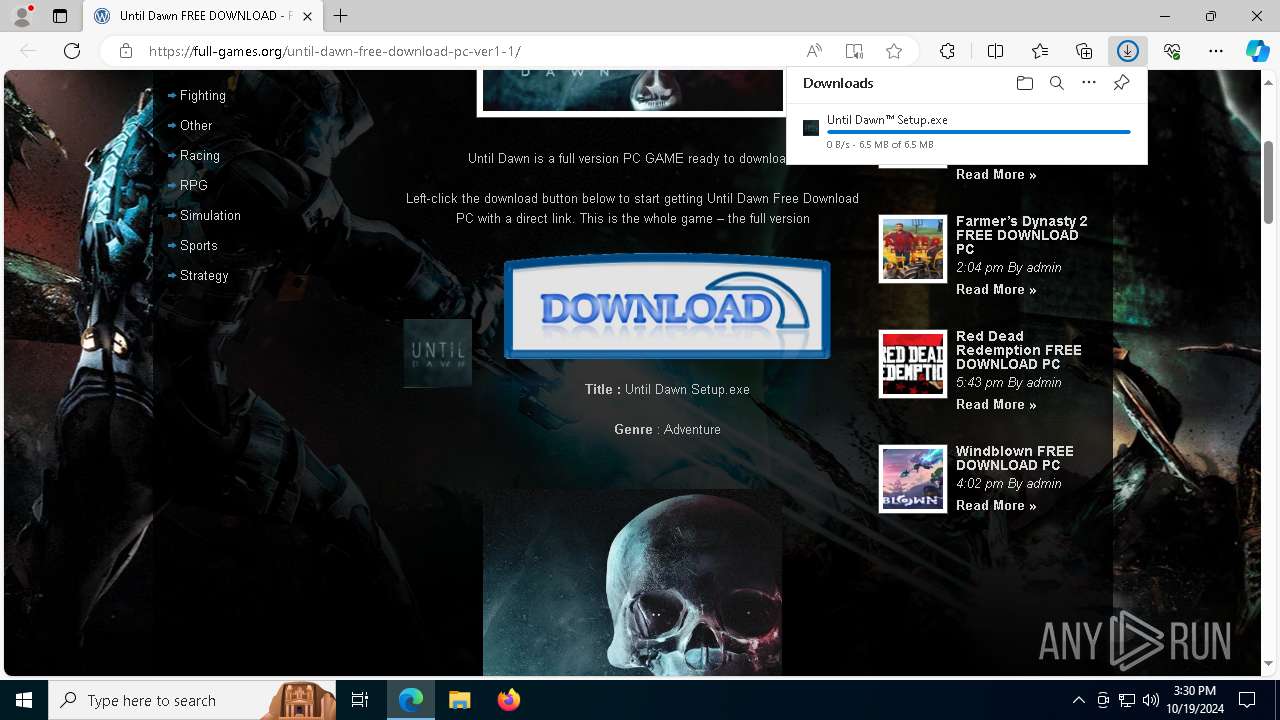Close the Until Dawn FREE DOWNLOAD tab
Screen dimensions: 1280x720
(x=308, y=16)
